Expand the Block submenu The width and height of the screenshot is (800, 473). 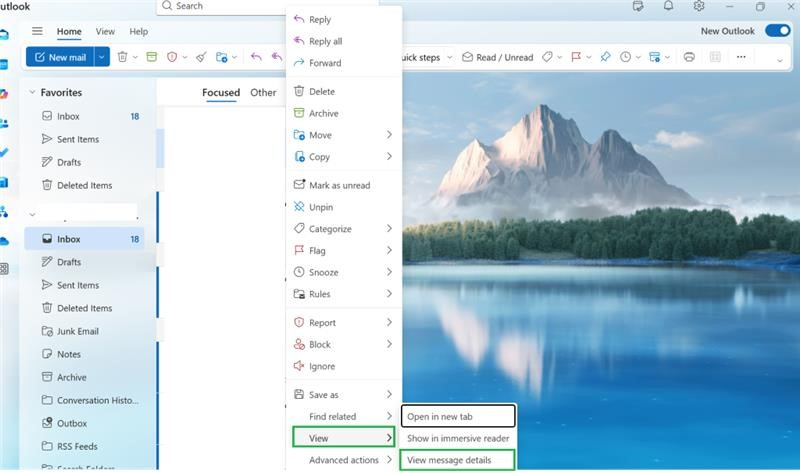tap(343, 344)
